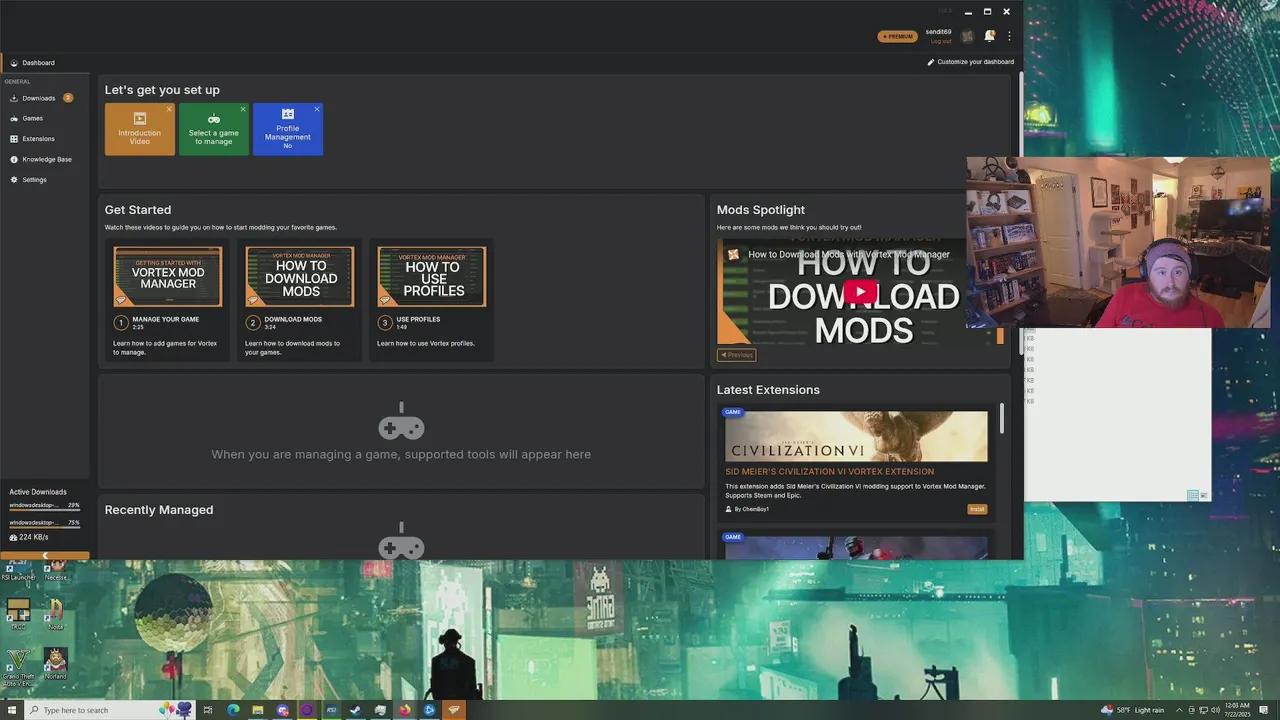Click the Introduction Video tile

(x=139, y=130)
